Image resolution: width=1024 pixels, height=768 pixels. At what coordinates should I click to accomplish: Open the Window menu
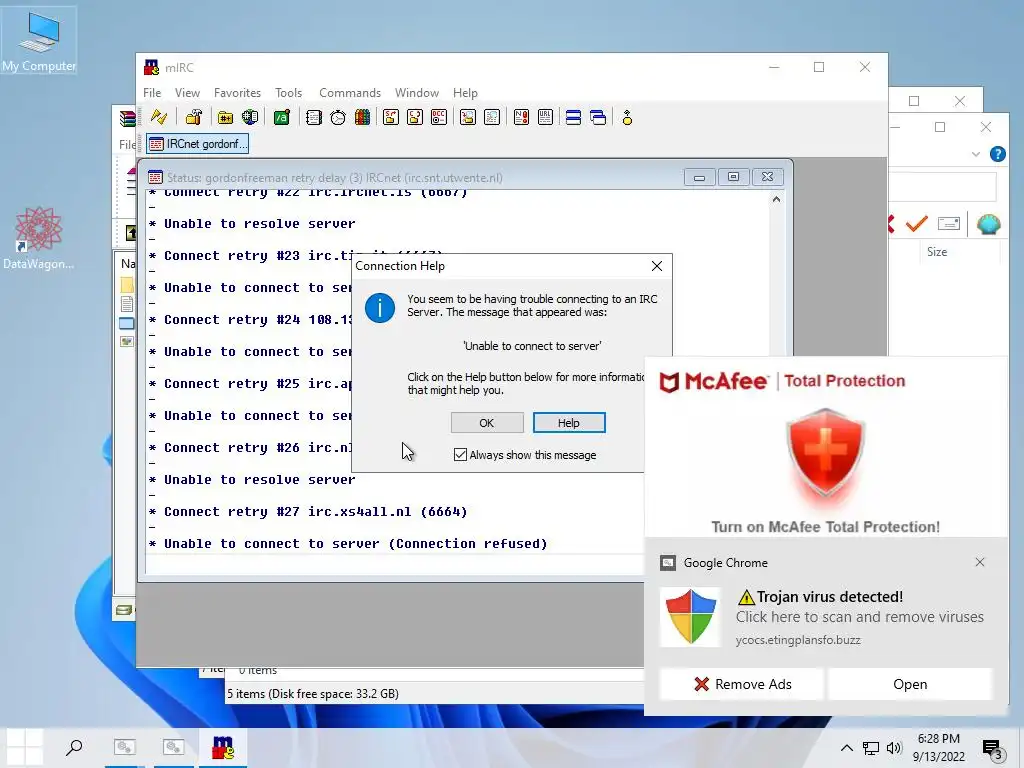click(x=417, y=93)
